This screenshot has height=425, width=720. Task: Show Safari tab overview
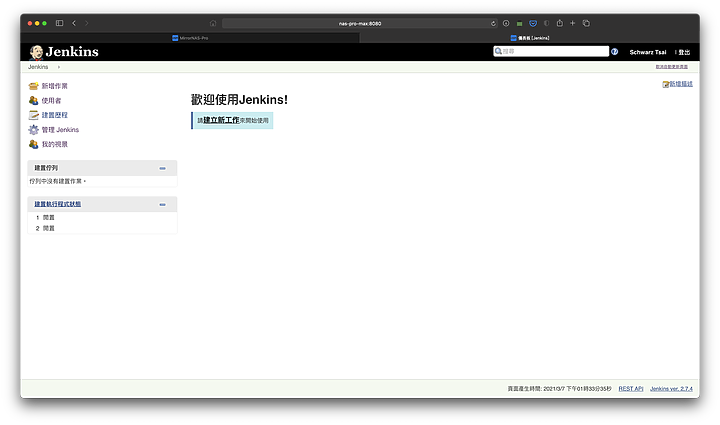(x=586, y=23)
